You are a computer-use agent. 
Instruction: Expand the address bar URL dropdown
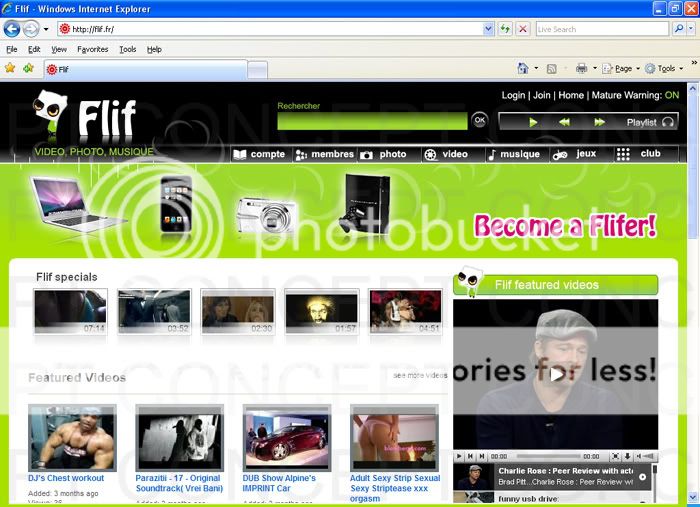(x=488, y=29)
